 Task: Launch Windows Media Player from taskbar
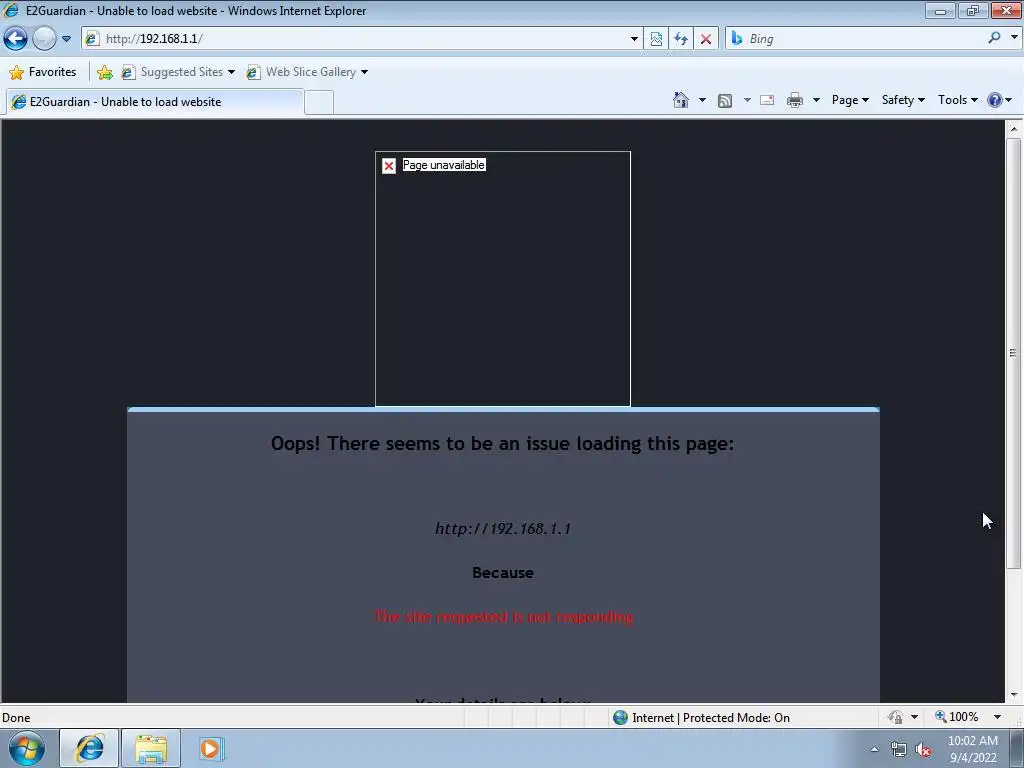click(x=210, y=749)
